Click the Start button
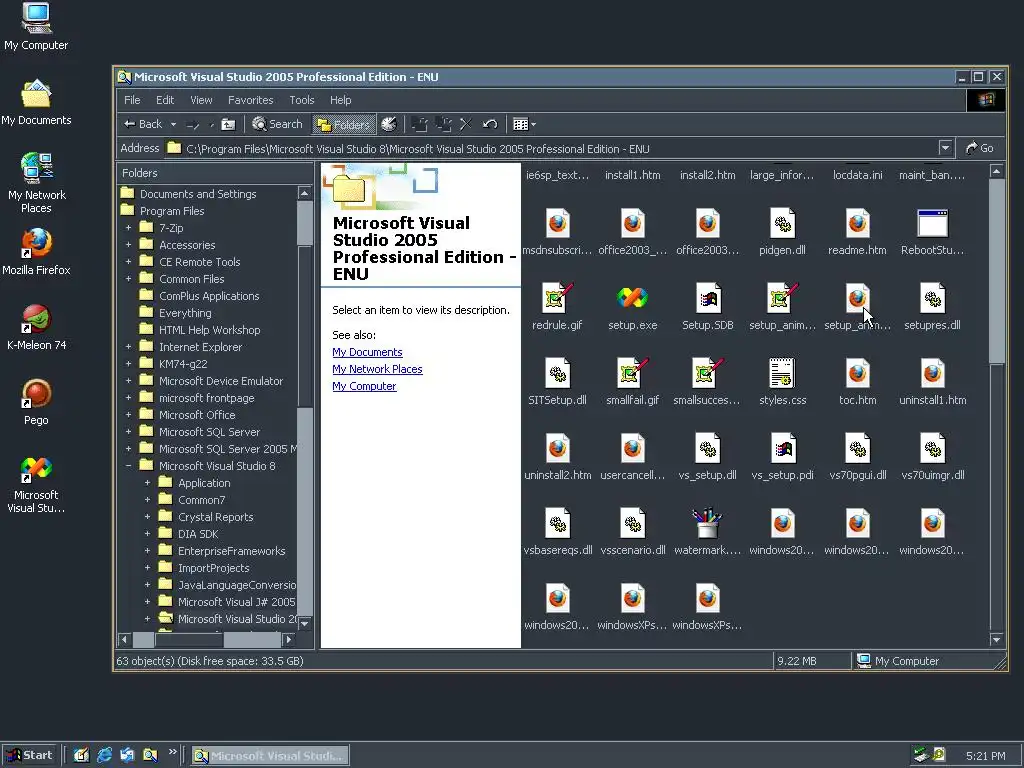The width and height of the screenshot is (1024, 768). [x=29, y=755]
